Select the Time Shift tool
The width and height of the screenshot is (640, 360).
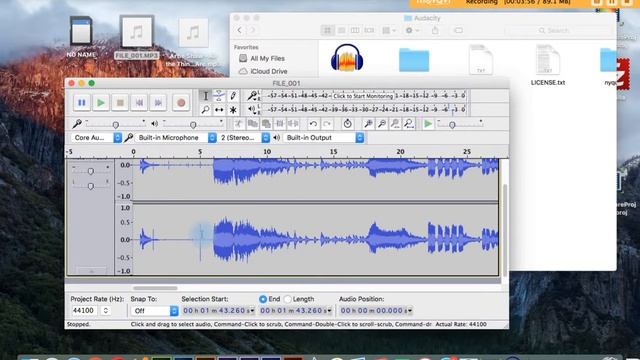(219, 110)
